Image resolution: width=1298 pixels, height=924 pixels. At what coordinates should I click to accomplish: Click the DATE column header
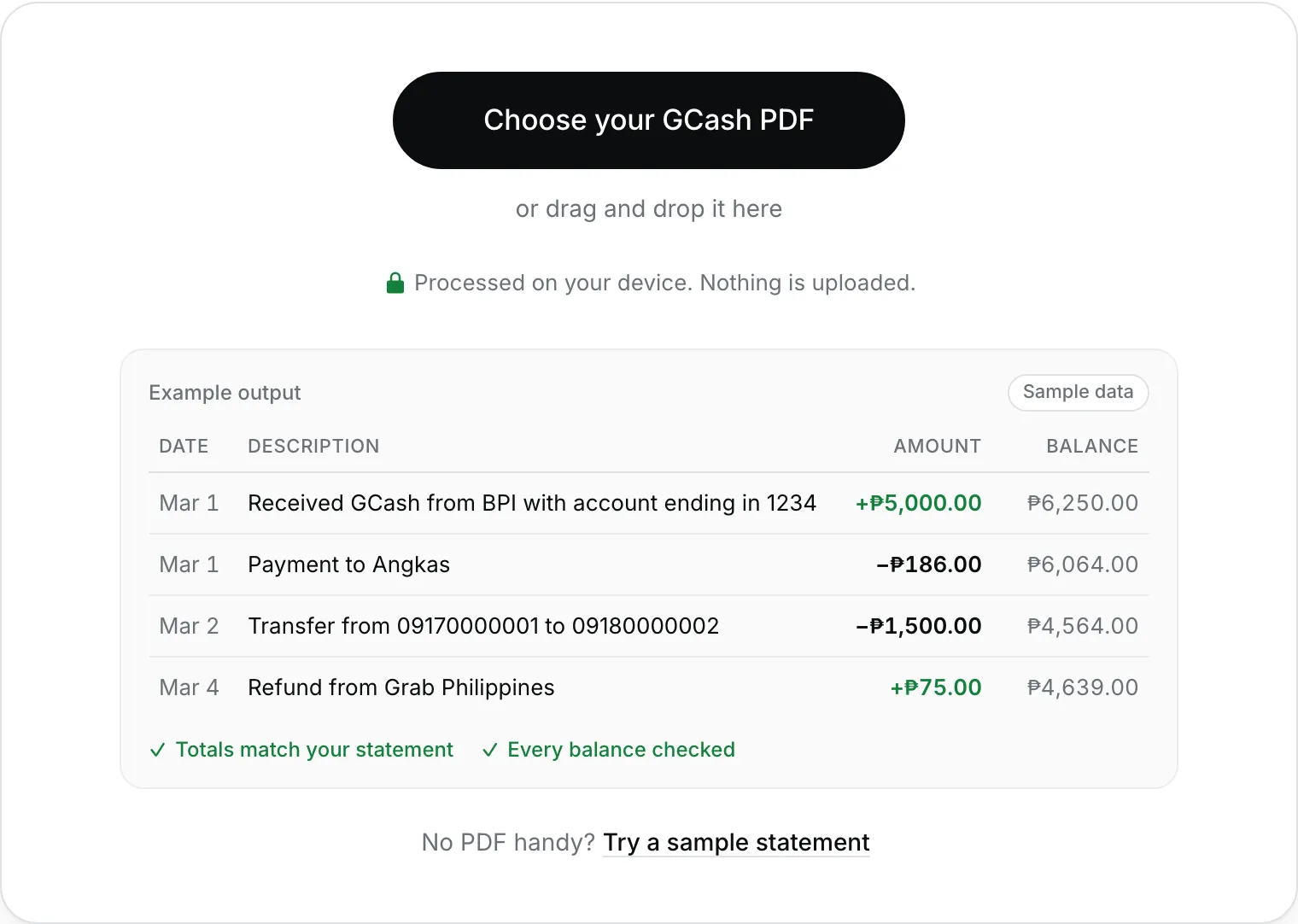184,446
